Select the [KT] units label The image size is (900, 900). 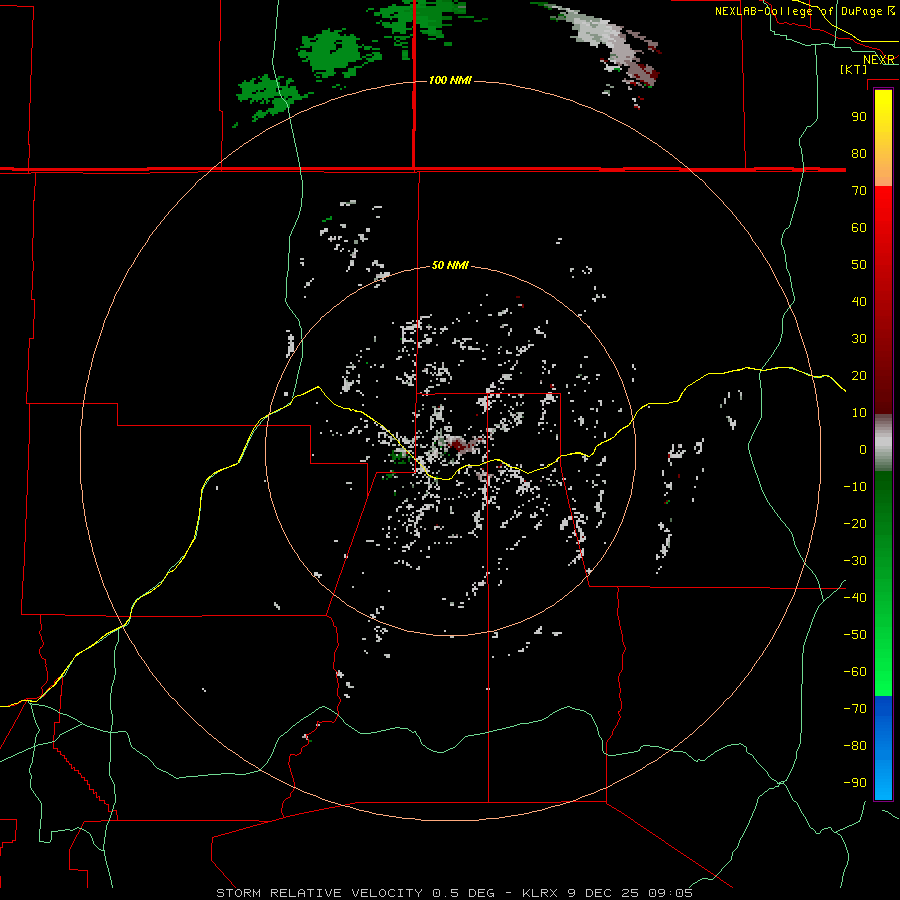[x=854, y=69]
